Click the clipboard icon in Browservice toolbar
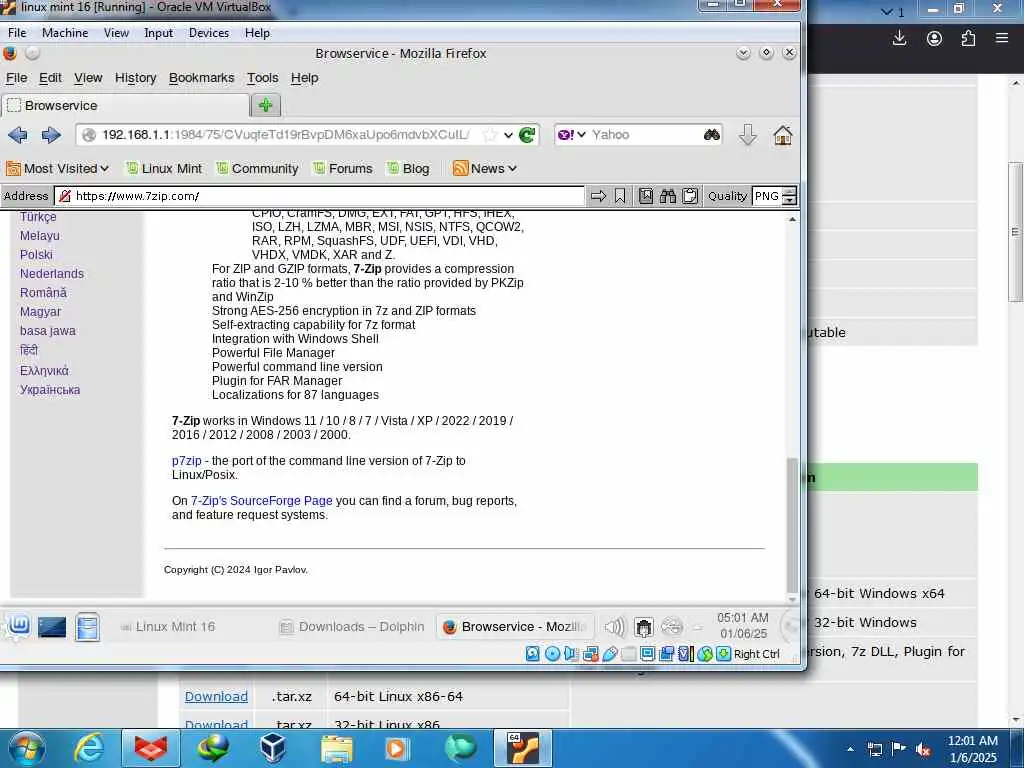 pos(690,196)
